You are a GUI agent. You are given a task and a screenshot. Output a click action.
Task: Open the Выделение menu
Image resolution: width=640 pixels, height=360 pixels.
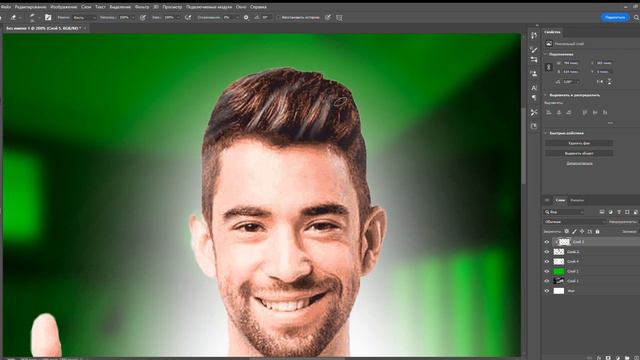tap(120, 7)
